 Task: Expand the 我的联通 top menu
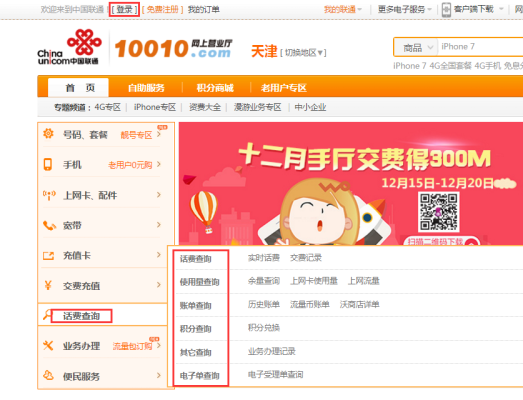click(343, 9)
